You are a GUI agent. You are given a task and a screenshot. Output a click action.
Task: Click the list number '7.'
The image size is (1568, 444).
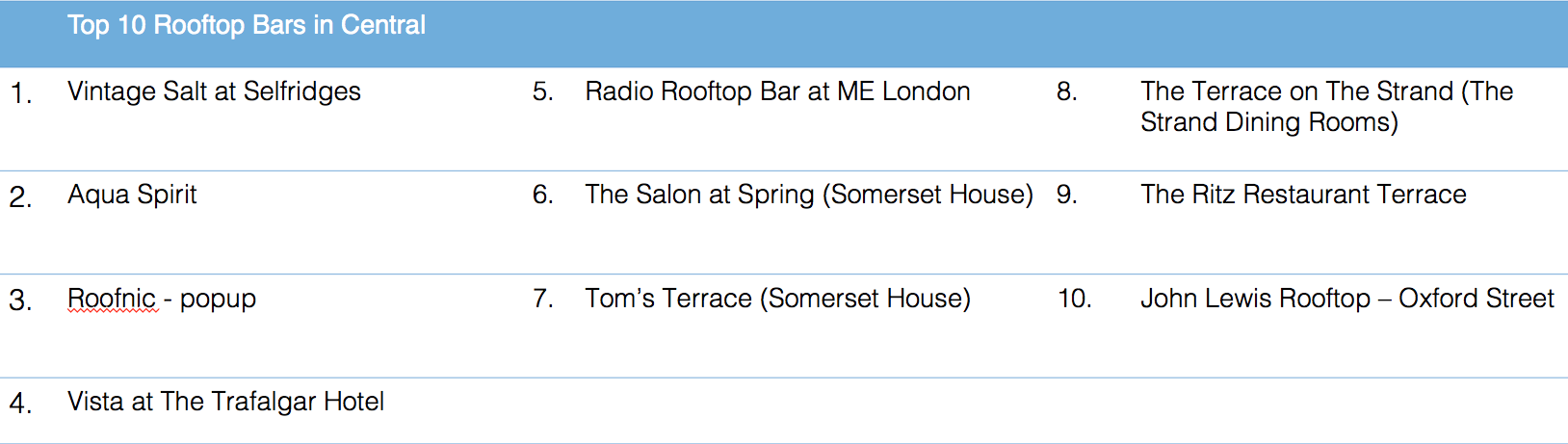click(543, 299)
